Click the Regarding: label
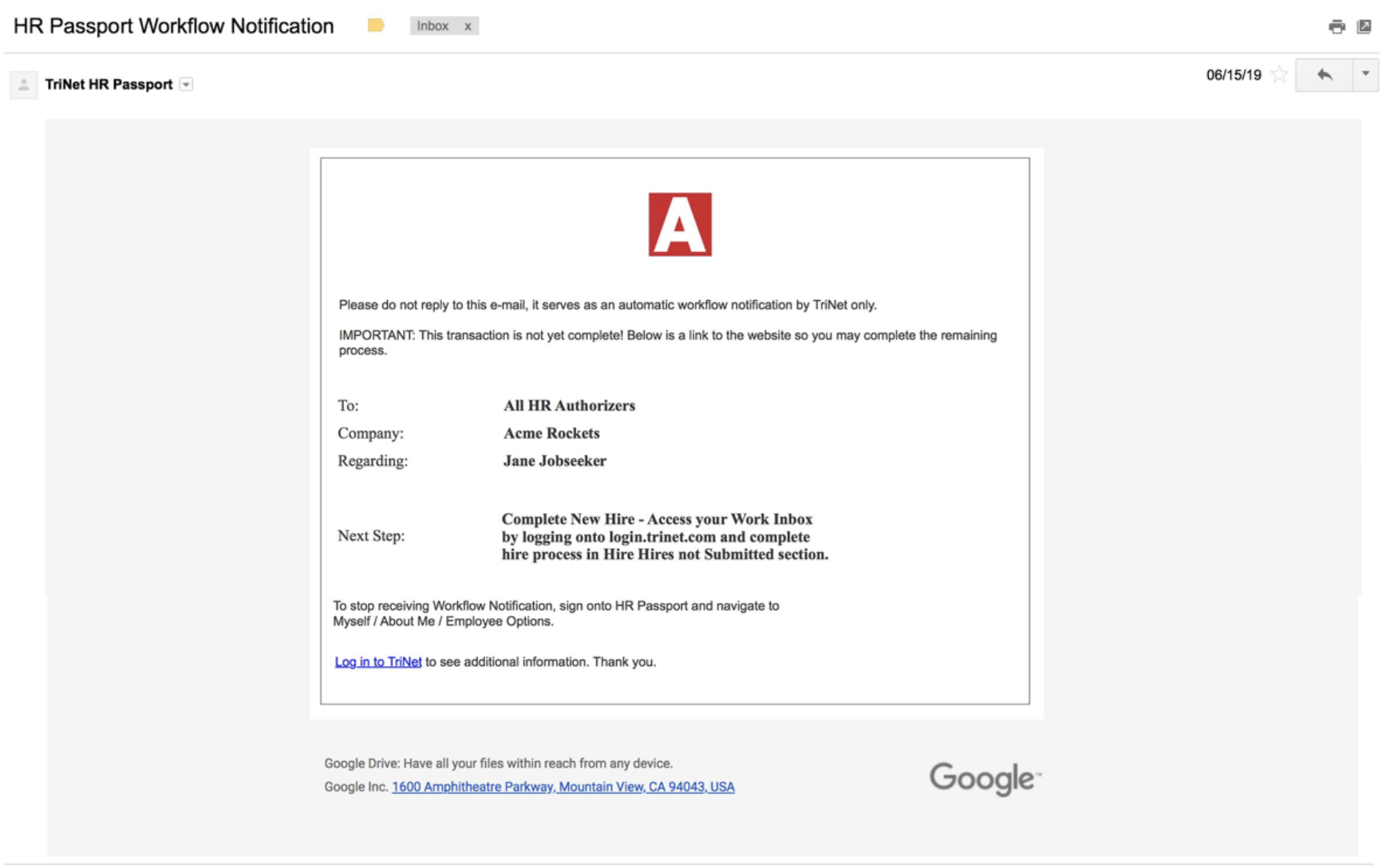 (373, 461)
